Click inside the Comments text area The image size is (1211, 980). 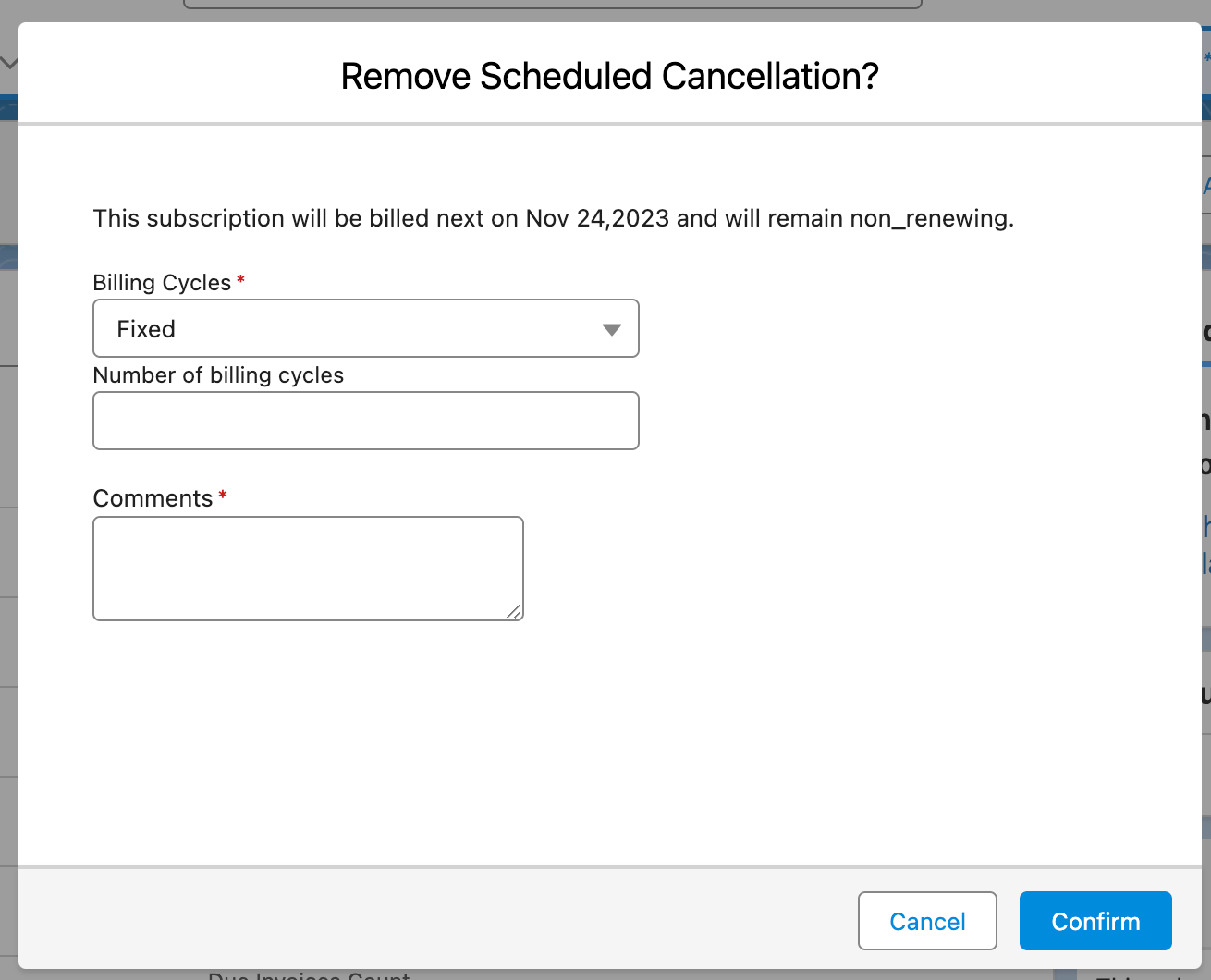[308, 568]
